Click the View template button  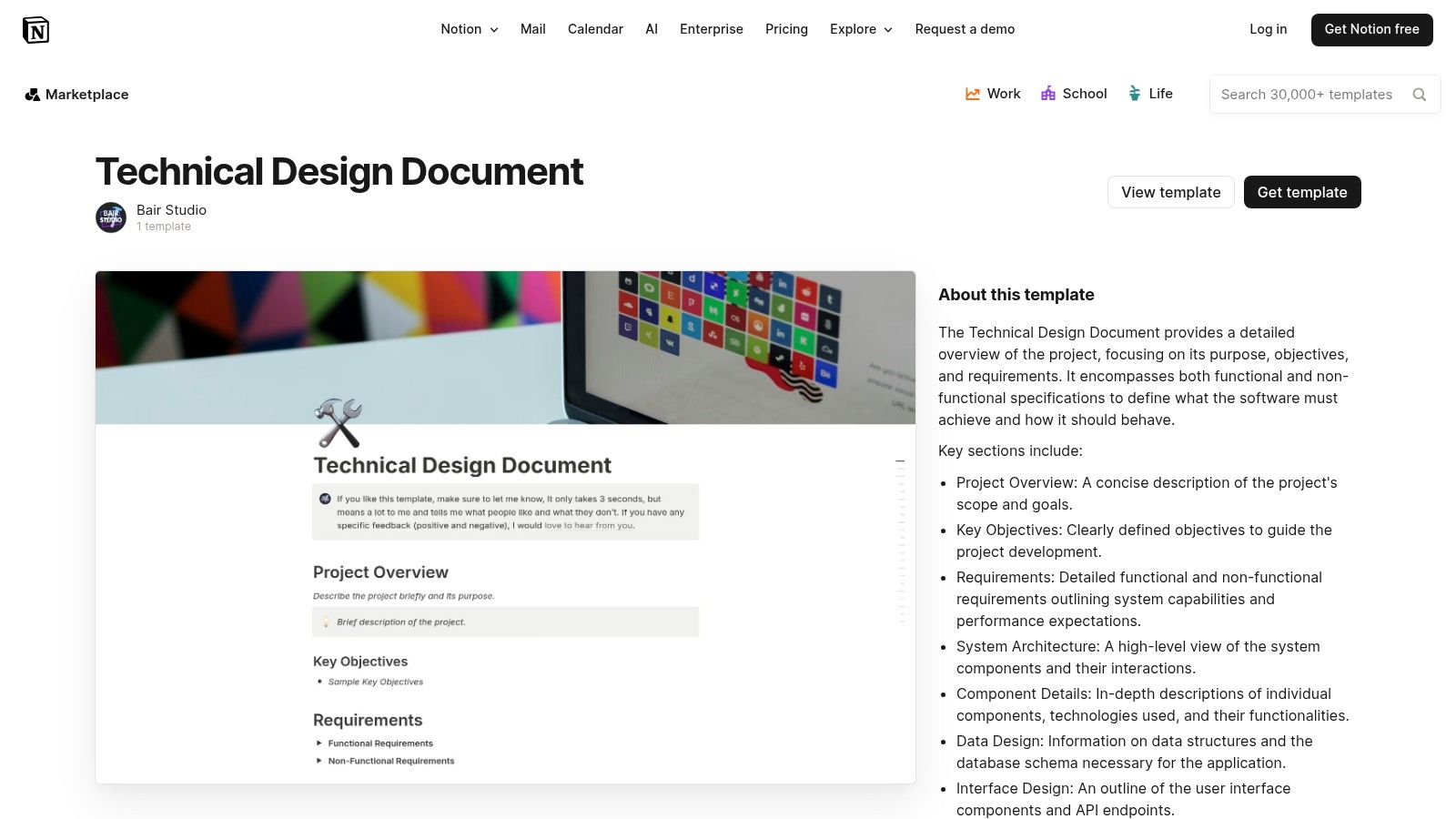click(x=1171, y=192)
